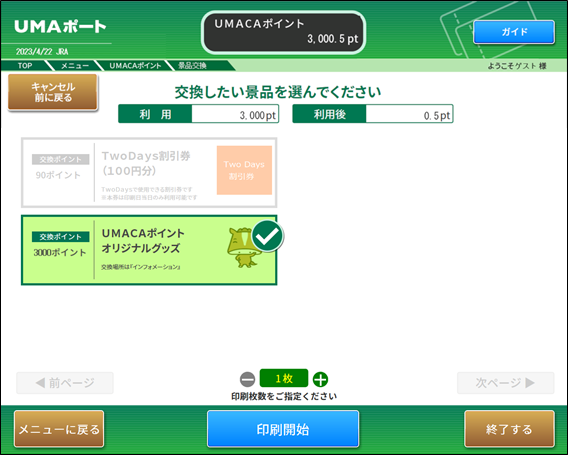568x455 pixels.
Task: Click the UMACAポイント balance display
Action: (283, 32)
